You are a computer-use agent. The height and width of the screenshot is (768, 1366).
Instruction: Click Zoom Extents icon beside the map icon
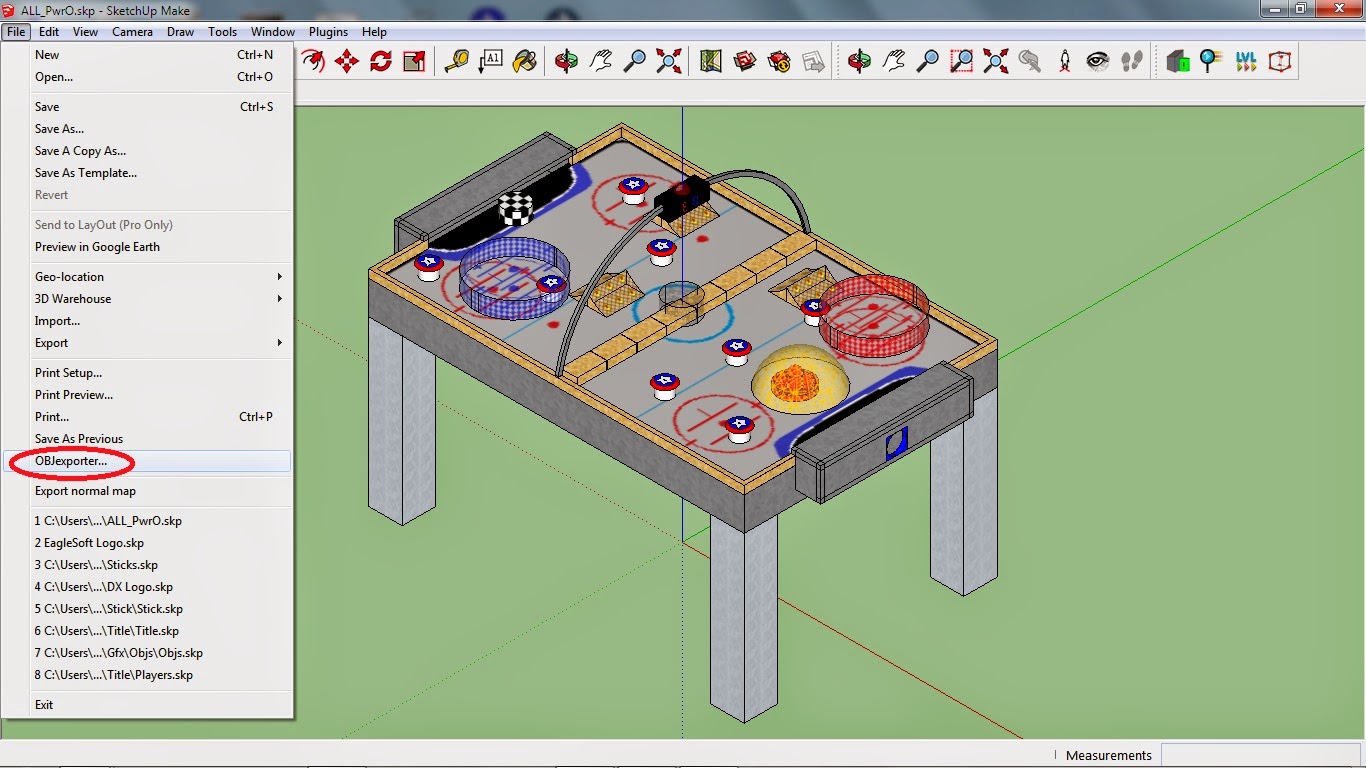[669, 61]
